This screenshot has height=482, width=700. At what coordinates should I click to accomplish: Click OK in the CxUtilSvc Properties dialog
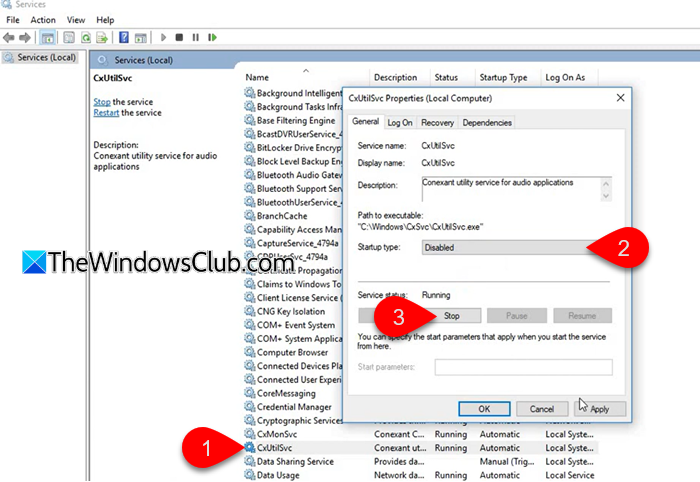click(484, 409)
